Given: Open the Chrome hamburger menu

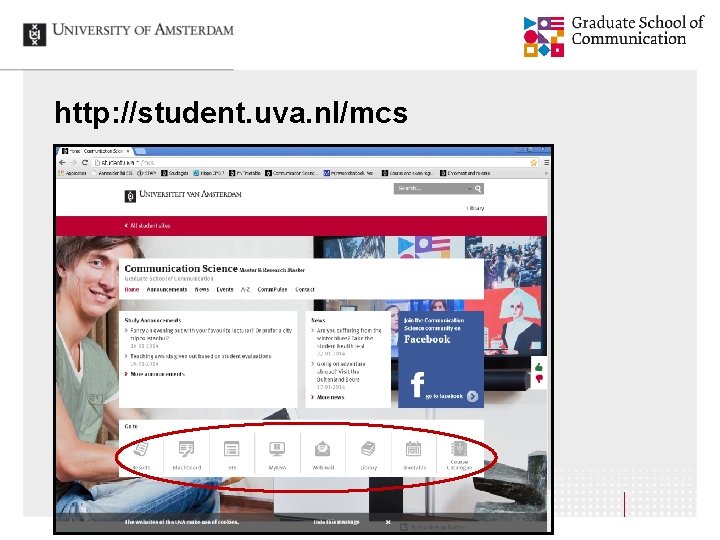Looking at the screenshot, I should click(x=546, y=163).
